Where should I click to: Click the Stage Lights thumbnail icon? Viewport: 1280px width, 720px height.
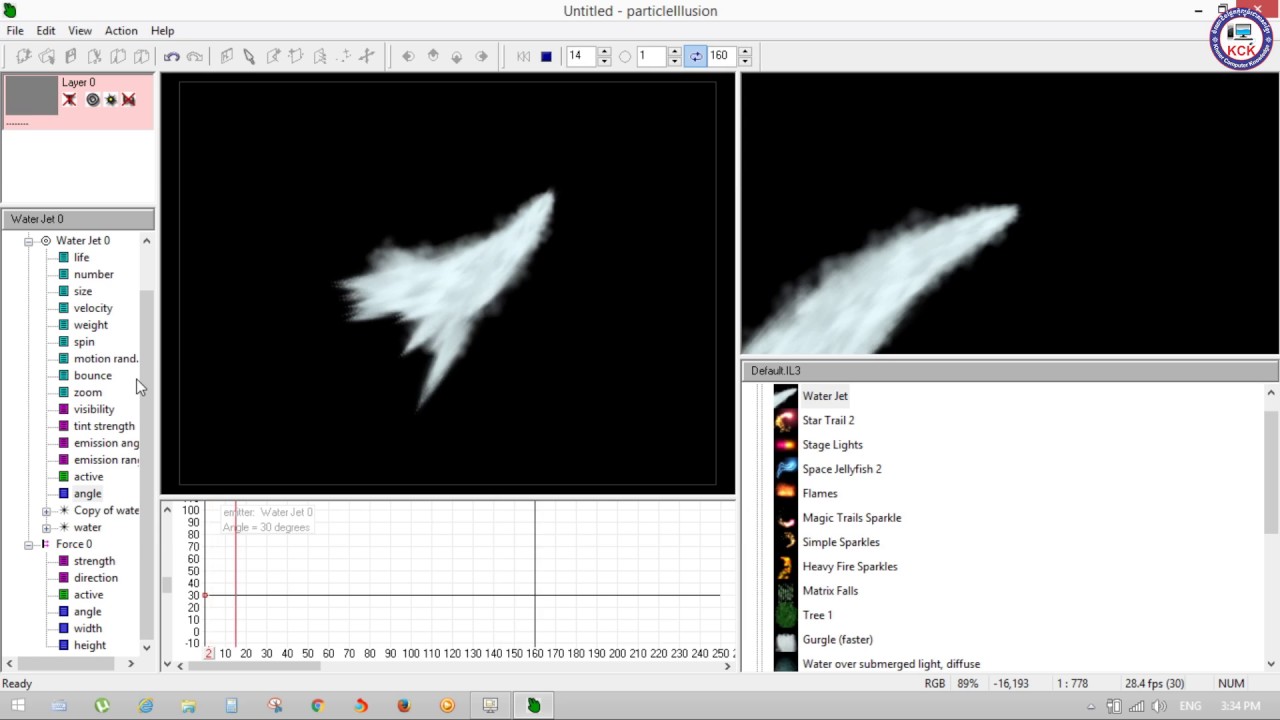pos(785,444)
